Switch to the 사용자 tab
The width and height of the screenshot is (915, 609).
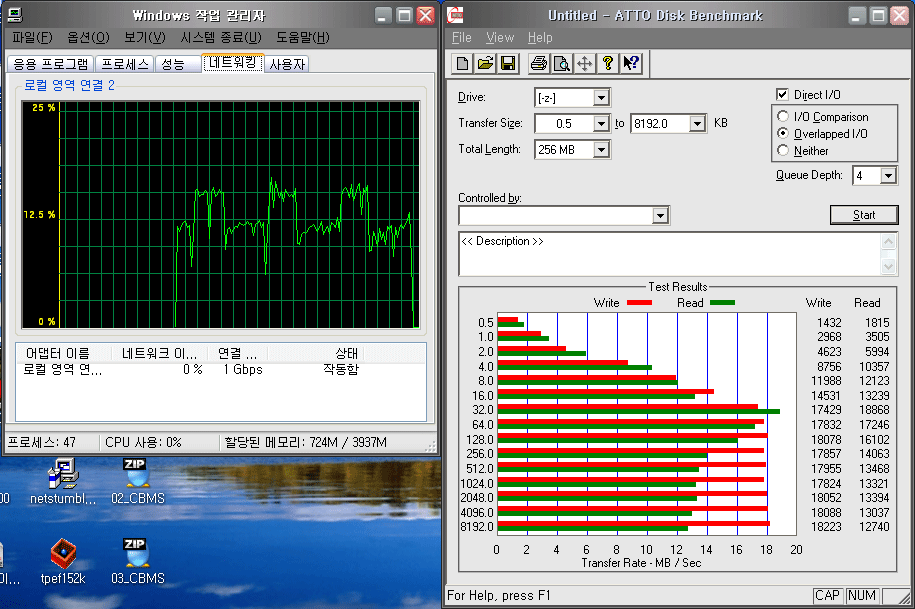[x=287, y=64]
